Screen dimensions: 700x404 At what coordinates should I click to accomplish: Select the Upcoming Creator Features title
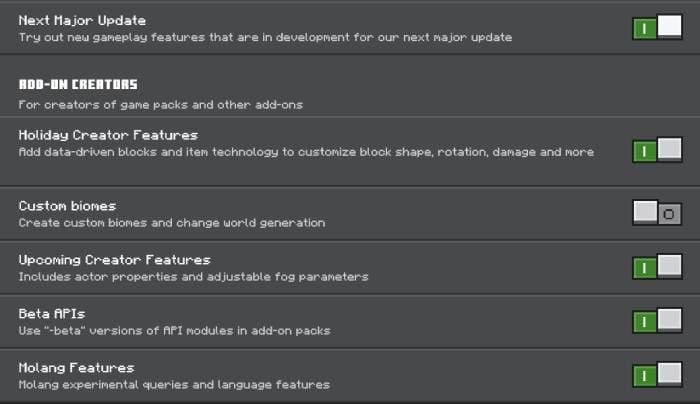point(114,260)
